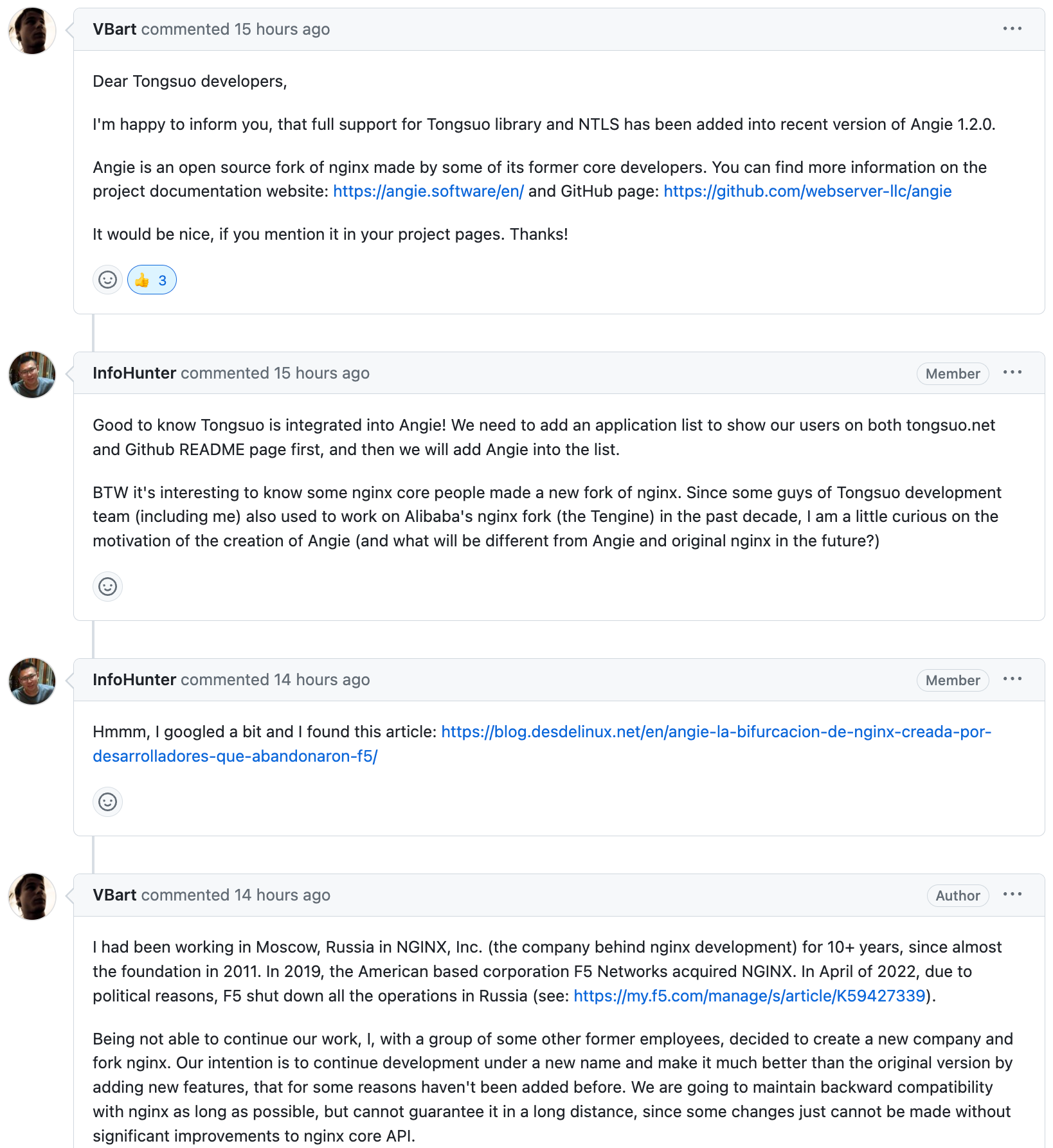Screen dimensions: 1053x1148
Task: Click the '15 hours ago' timestamp on VBart's comment
Action: tap(282, 30)
